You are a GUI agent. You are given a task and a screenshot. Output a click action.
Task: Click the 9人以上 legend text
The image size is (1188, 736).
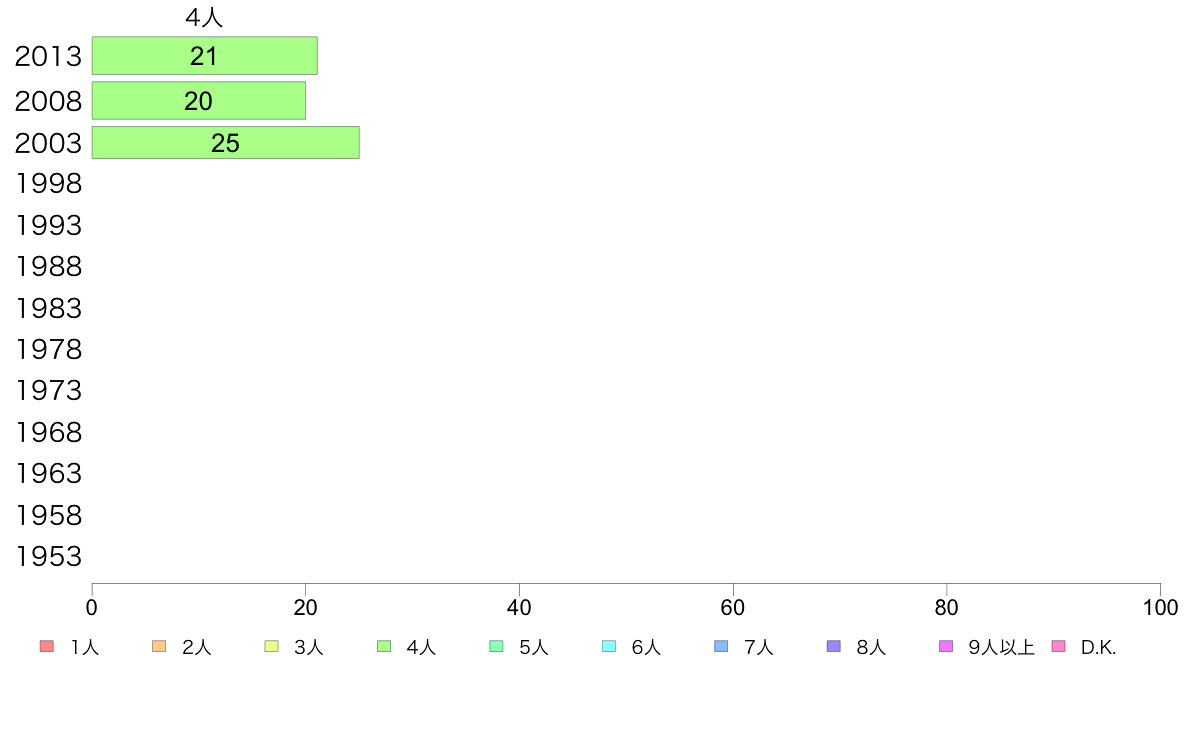click(1002, 647)
